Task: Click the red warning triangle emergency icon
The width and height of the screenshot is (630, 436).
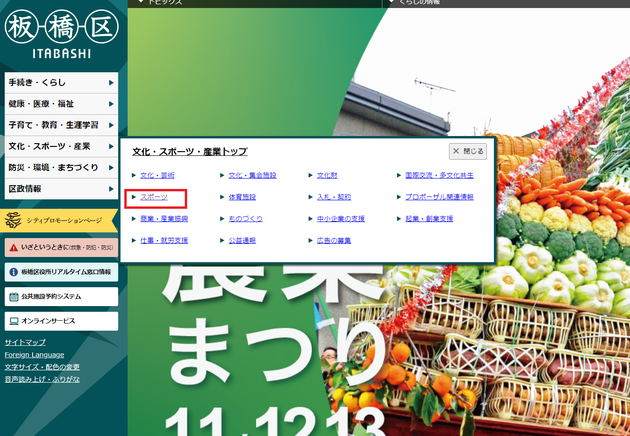Action: tap(13, 248)
